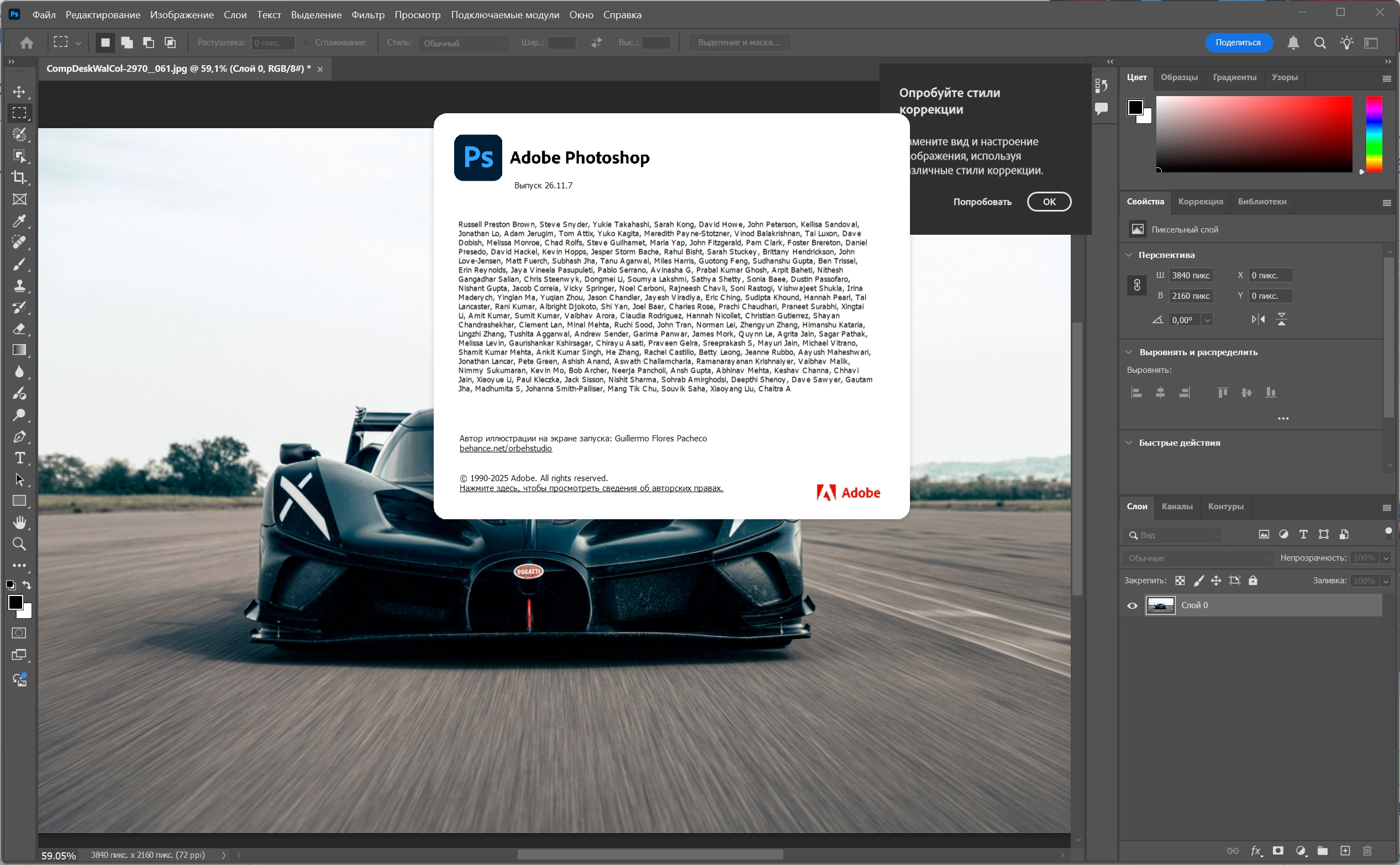Image resolution: width=1400 pixels, height=865 pixels.
Task: Click the Попробовать button
Action: tap(982, 202)
